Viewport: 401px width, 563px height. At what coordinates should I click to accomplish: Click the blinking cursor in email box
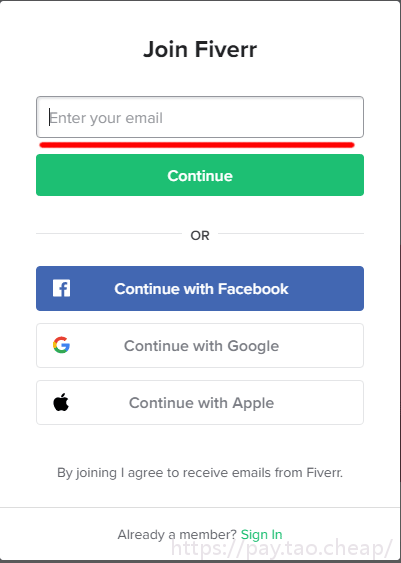(x=50, y=117)
